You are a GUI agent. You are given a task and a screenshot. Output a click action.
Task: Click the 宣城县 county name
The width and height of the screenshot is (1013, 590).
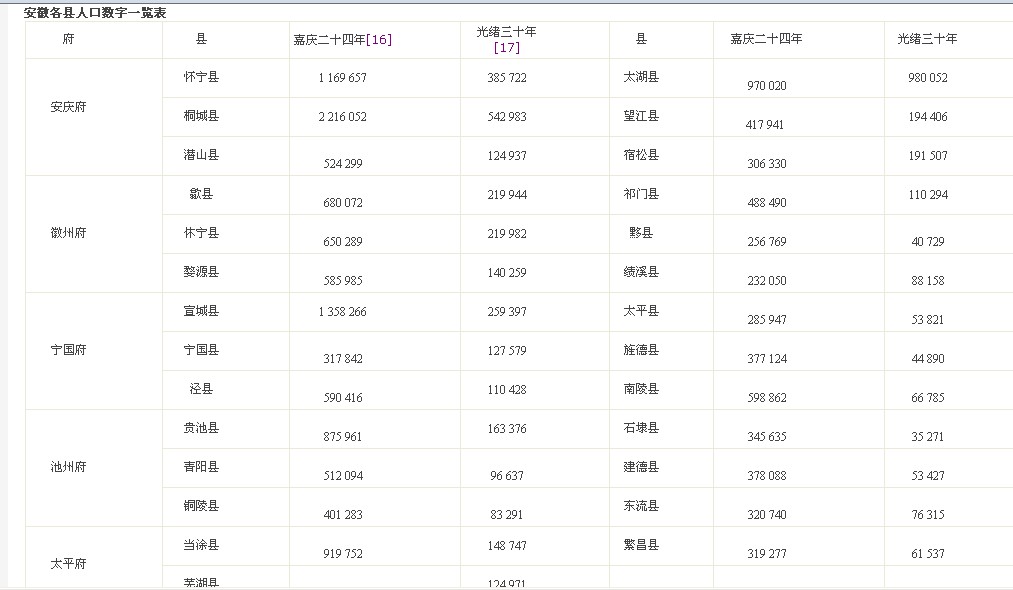click(x=201, y=311)
